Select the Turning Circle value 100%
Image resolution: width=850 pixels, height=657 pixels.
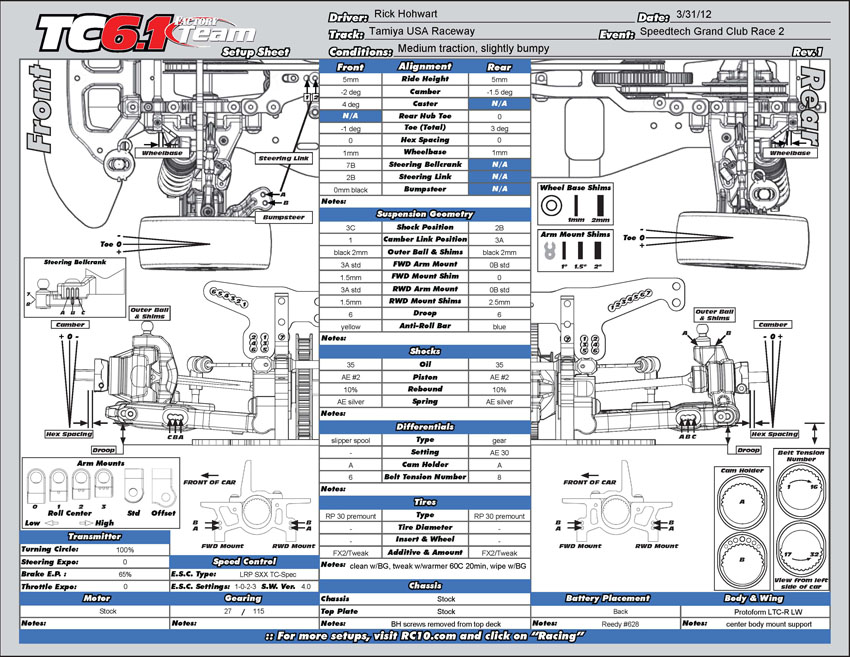click(x=125, y=550)
